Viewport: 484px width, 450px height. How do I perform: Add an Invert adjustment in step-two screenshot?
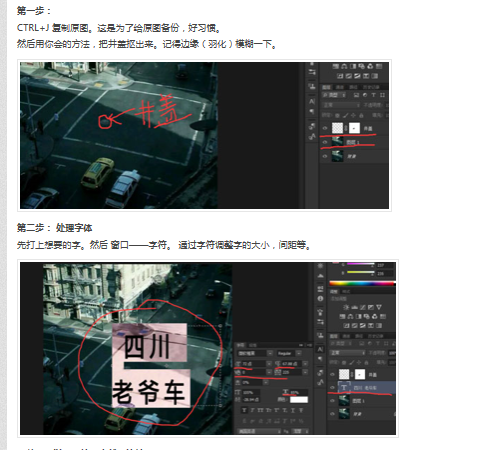(346, 325)
